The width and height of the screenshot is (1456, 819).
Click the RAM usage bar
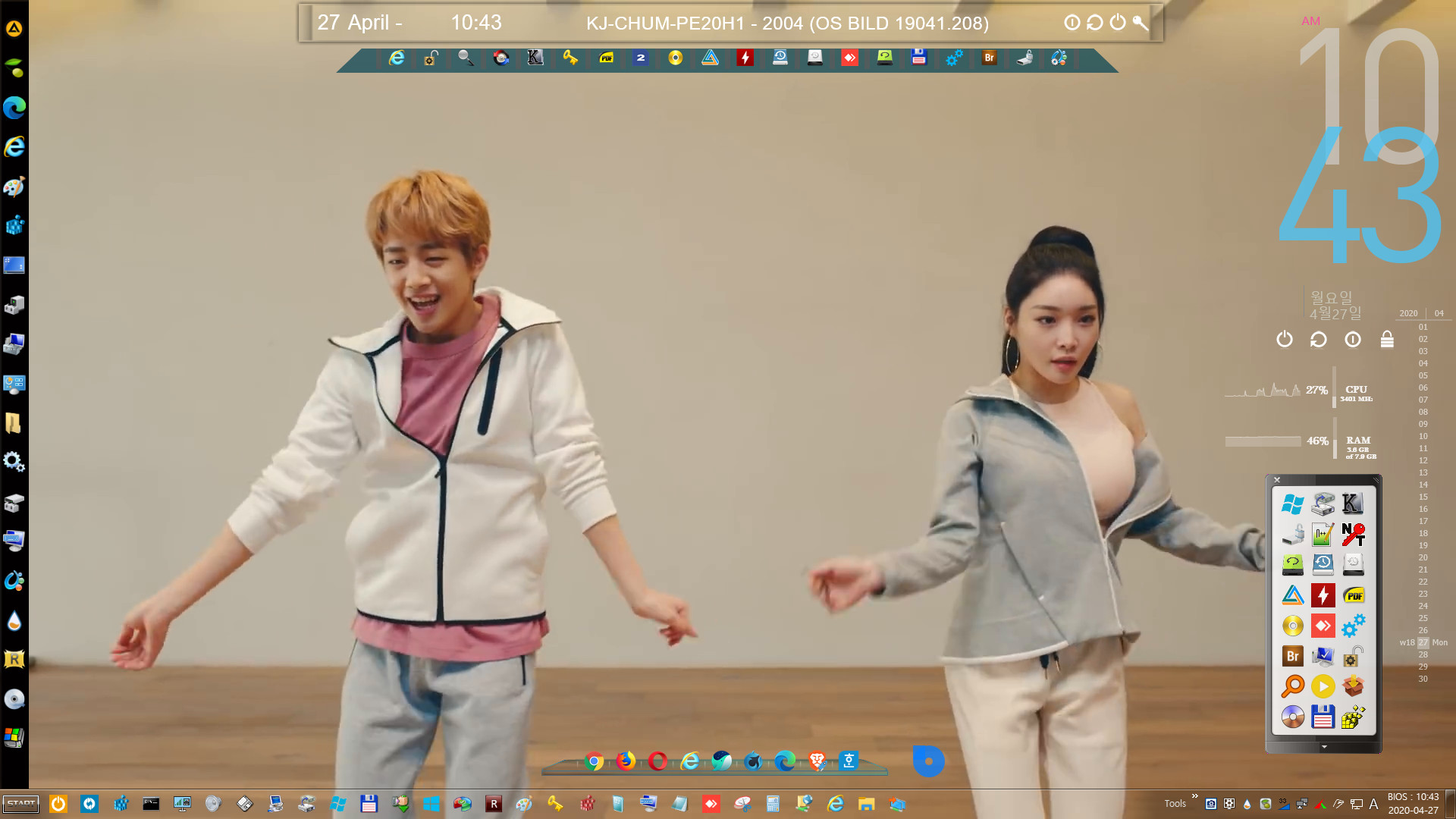[x=1263, y=441]
